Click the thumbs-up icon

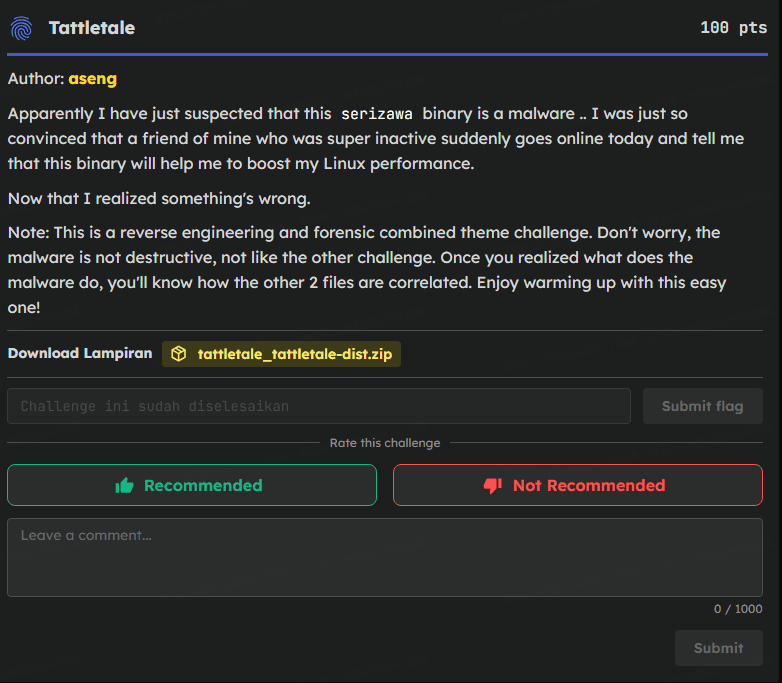coord(125,486)
